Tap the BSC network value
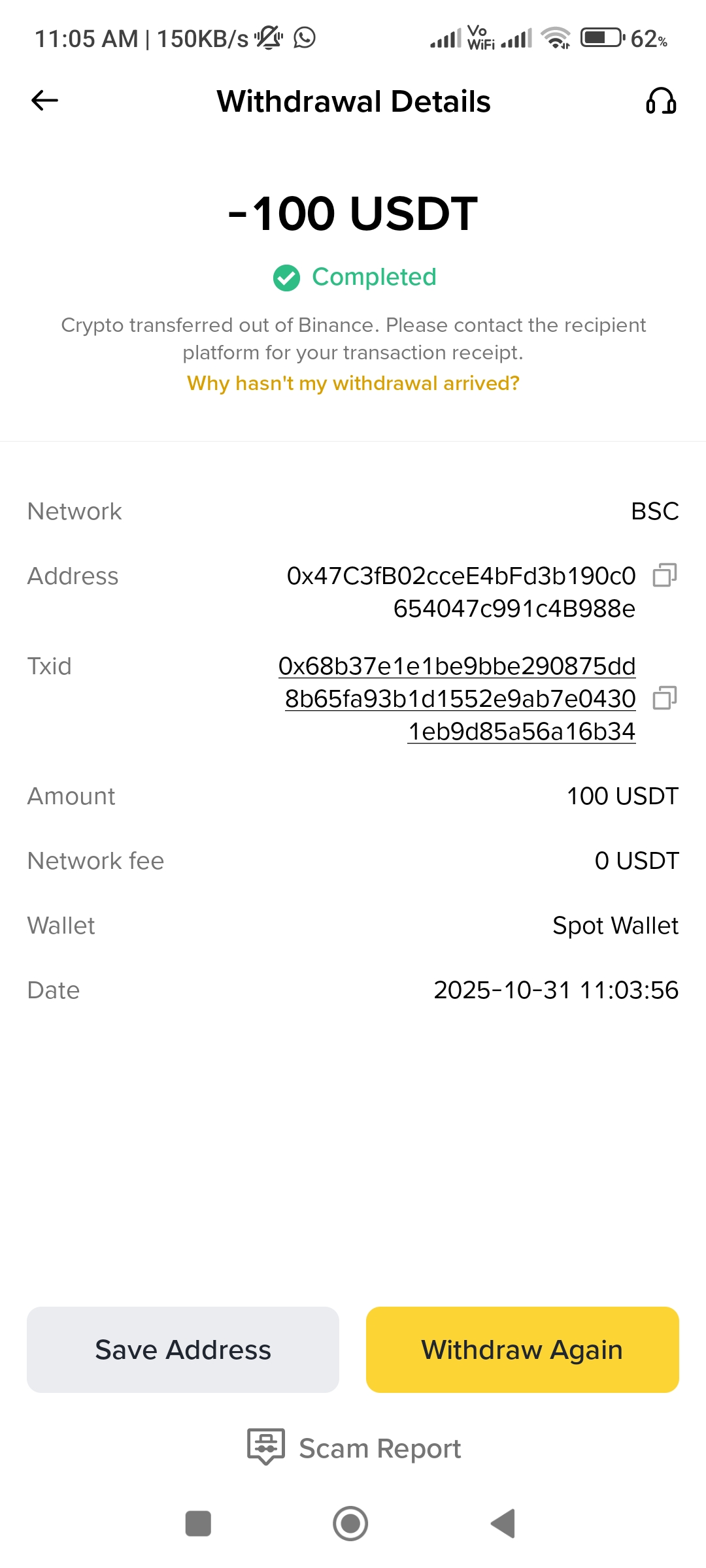The width and height of the screenshot is (706, 1568). point(654,512)
